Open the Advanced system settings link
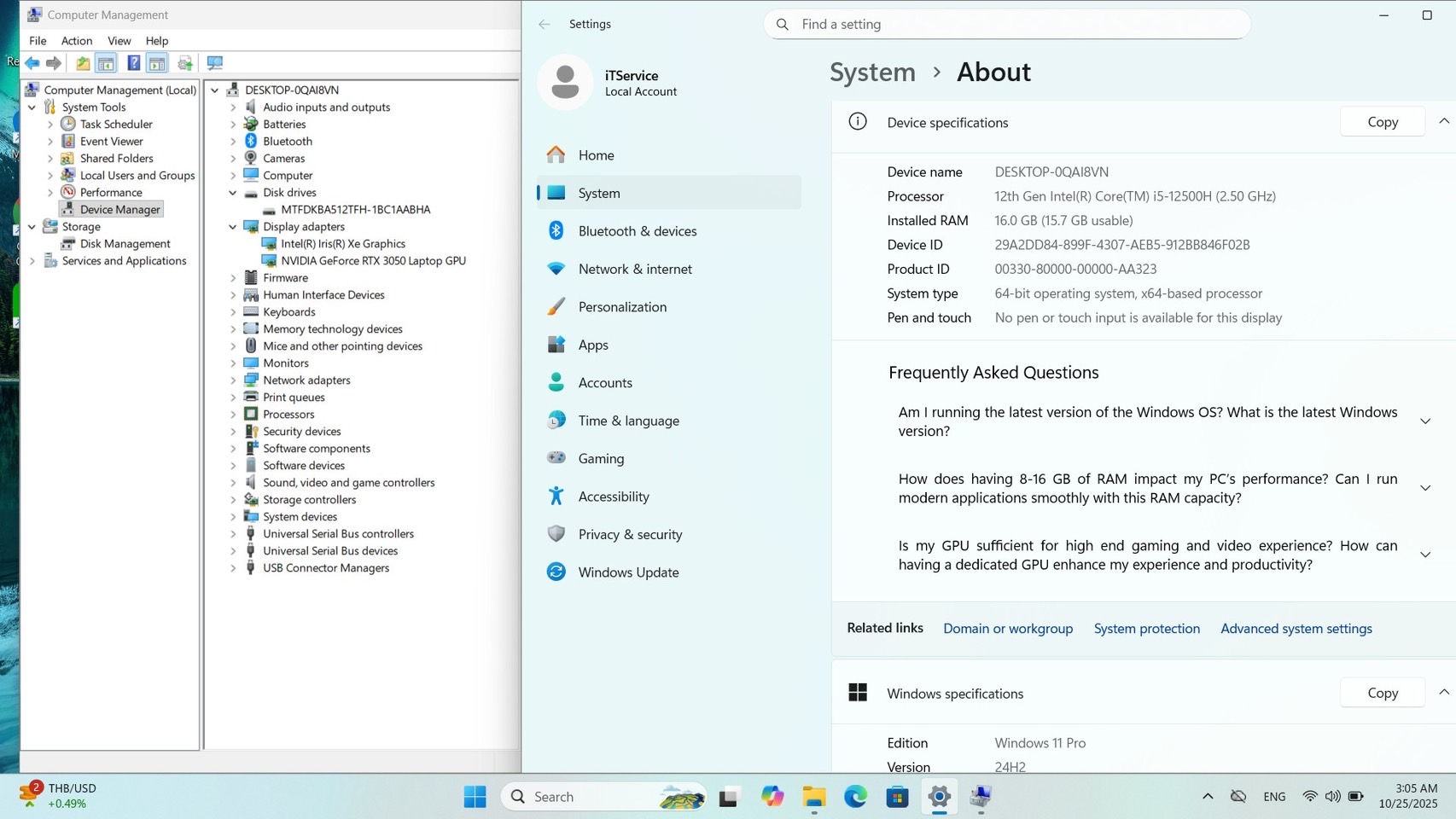 point(1296,629)
